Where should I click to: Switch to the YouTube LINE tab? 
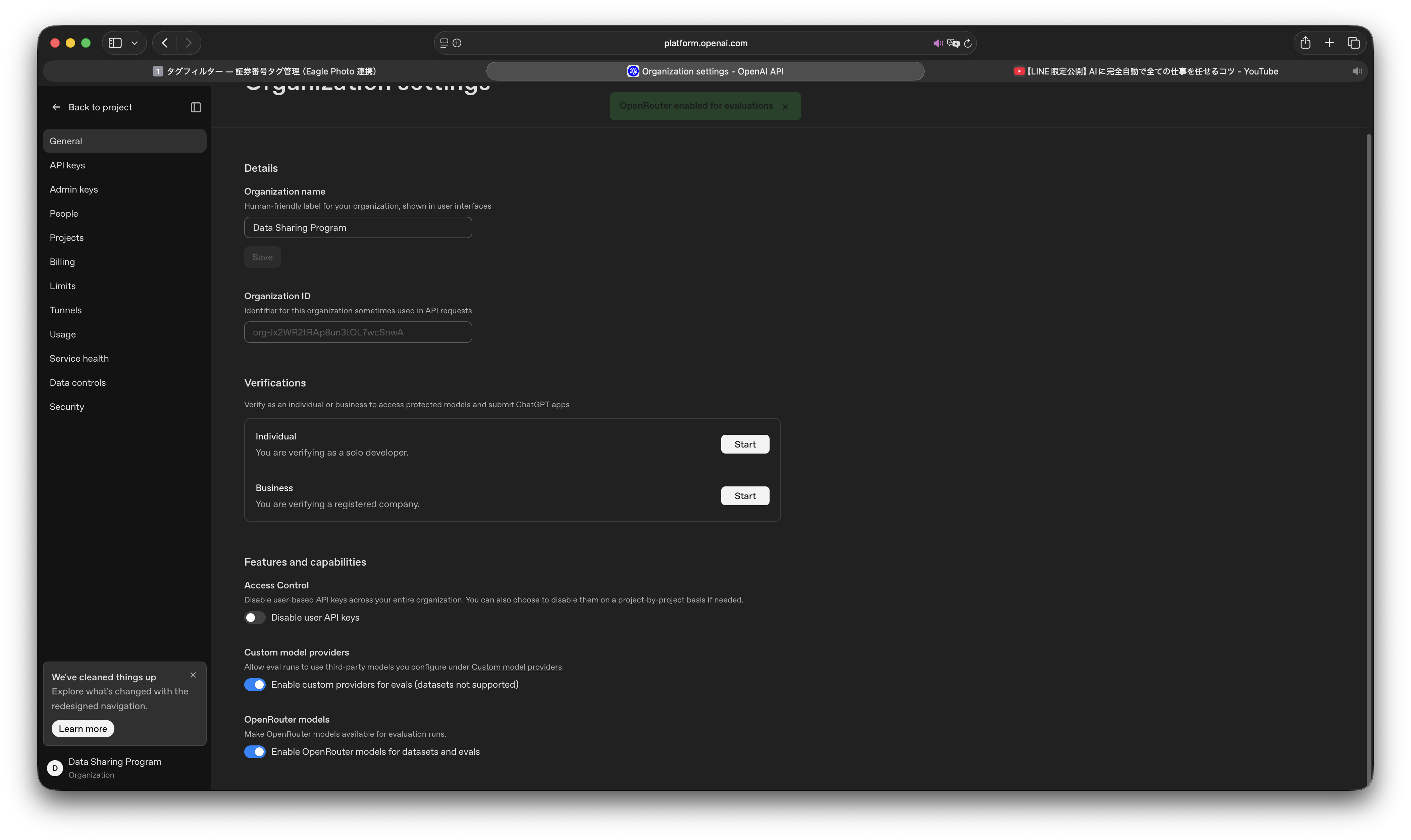(1146, 71)
